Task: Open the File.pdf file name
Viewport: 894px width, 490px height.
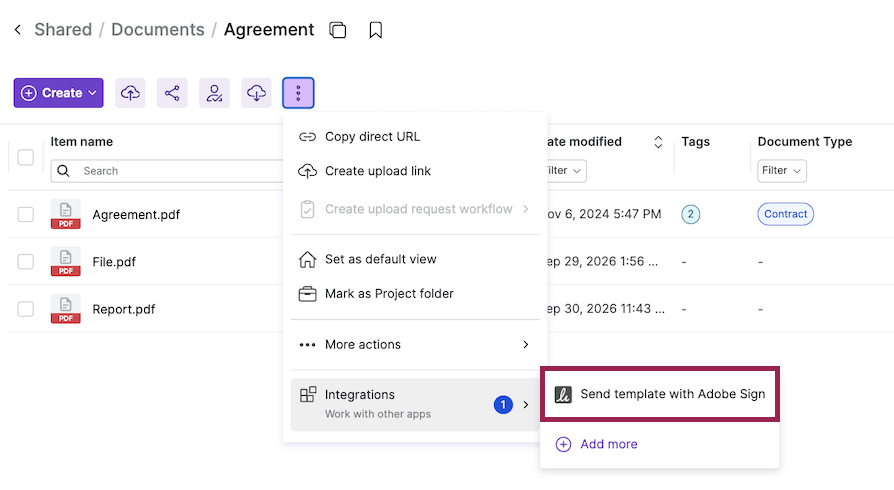Action: (x=114, y=262)
